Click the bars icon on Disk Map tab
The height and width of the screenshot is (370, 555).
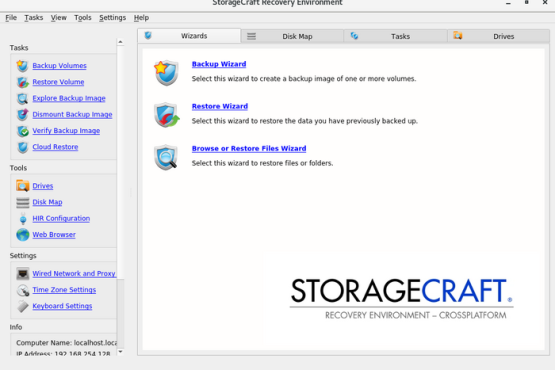(251, 36)
